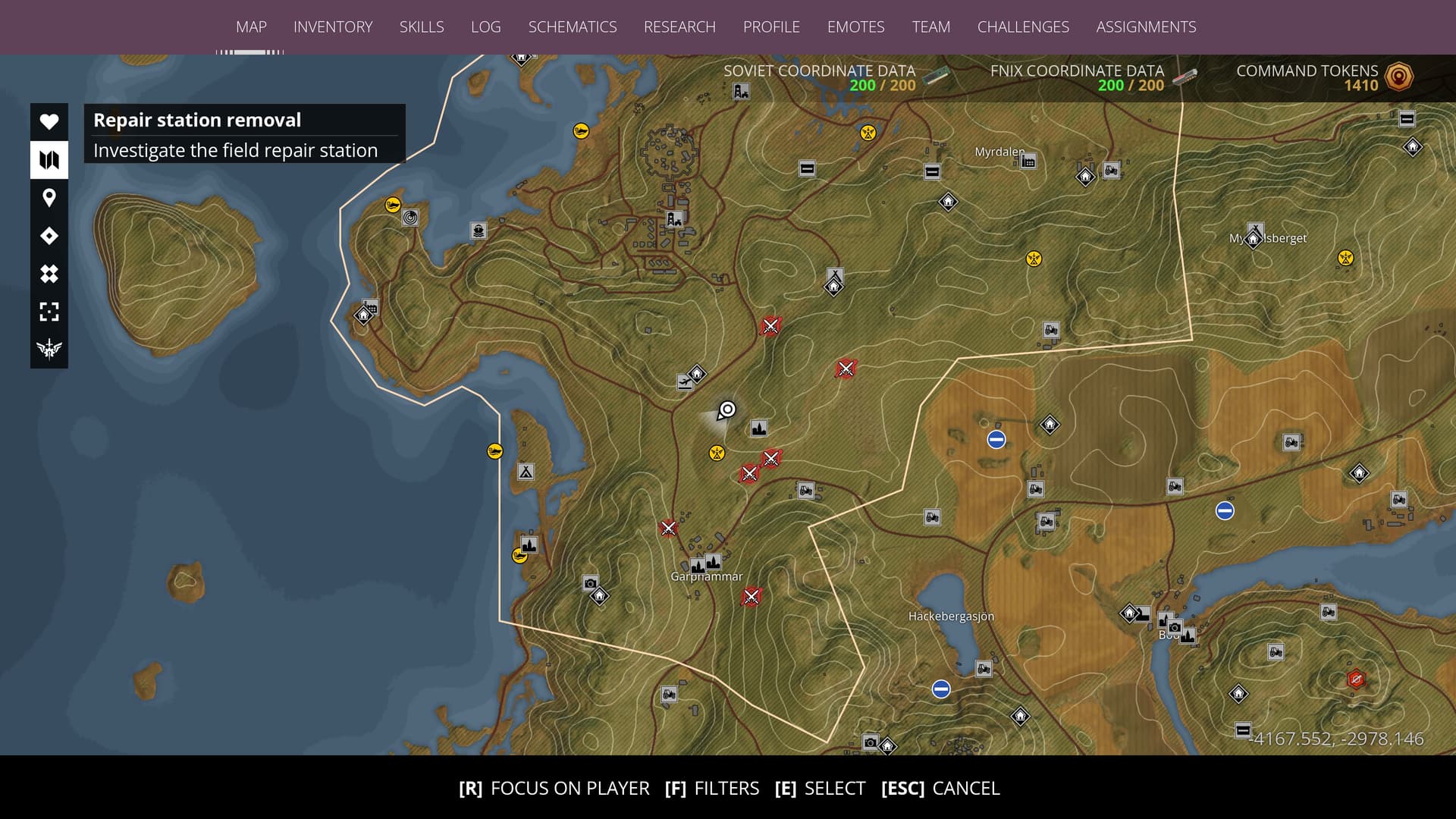The image size is (1456, 819).
Task: Select the Repair station removal mission title
Action: coord(197,120)
